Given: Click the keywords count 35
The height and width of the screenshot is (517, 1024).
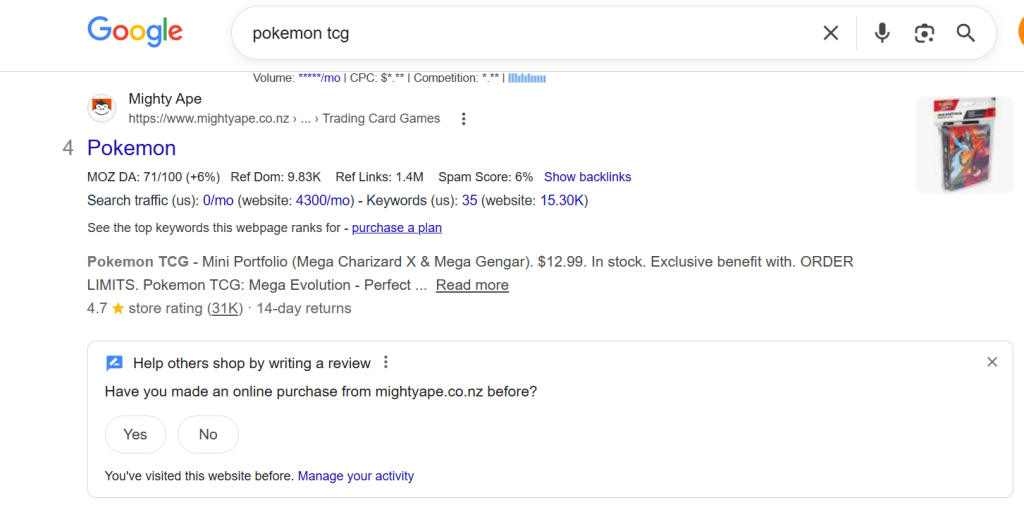Looking at the screenshot, I should [470, 200].
